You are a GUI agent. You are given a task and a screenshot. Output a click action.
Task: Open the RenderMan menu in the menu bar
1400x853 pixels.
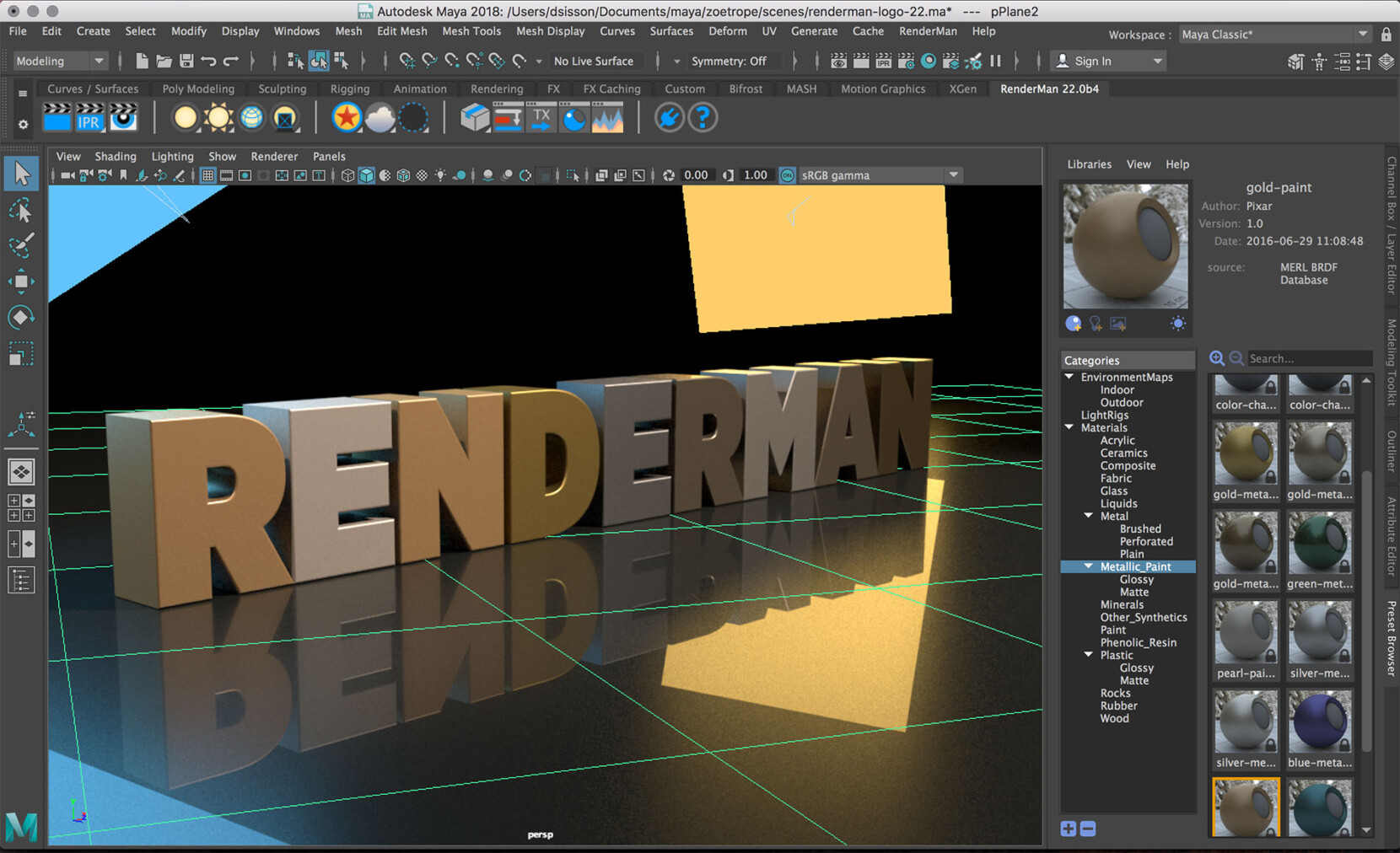928,31
